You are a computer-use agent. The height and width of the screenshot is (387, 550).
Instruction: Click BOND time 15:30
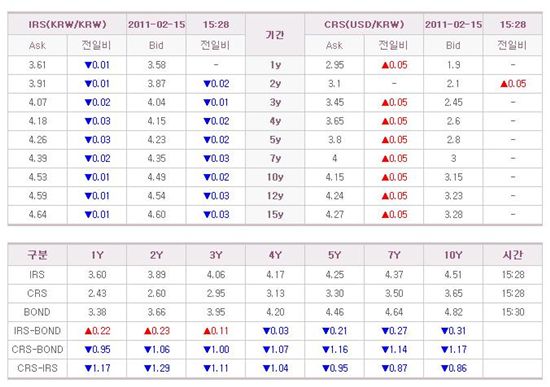513,312
